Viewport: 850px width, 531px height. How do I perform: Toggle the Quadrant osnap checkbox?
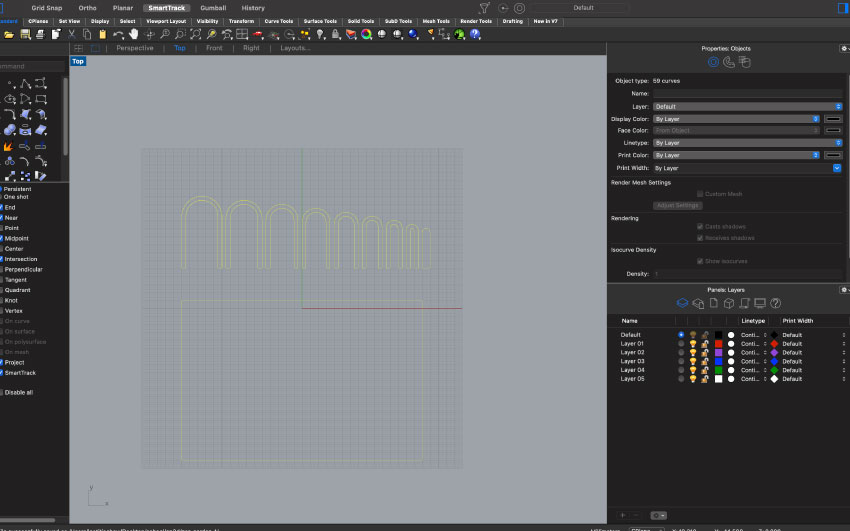click(x=2, y=290)
